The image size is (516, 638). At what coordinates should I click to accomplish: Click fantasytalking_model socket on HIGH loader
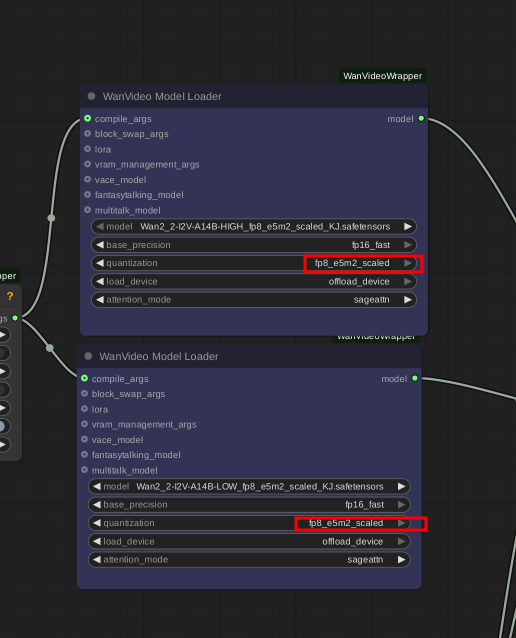87,194
